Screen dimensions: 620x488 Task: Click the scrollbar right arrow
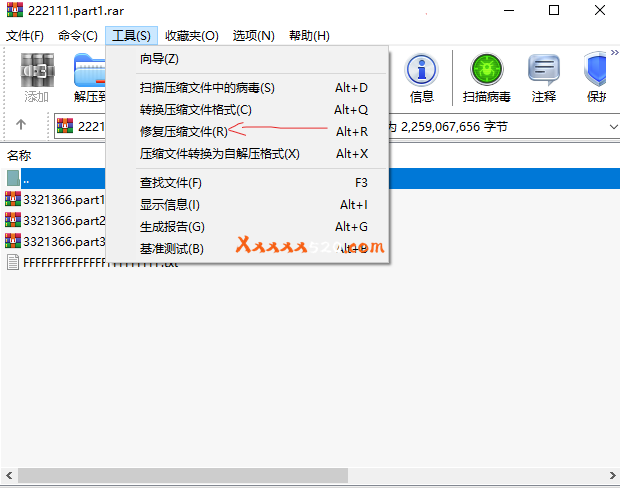(612, 475)
